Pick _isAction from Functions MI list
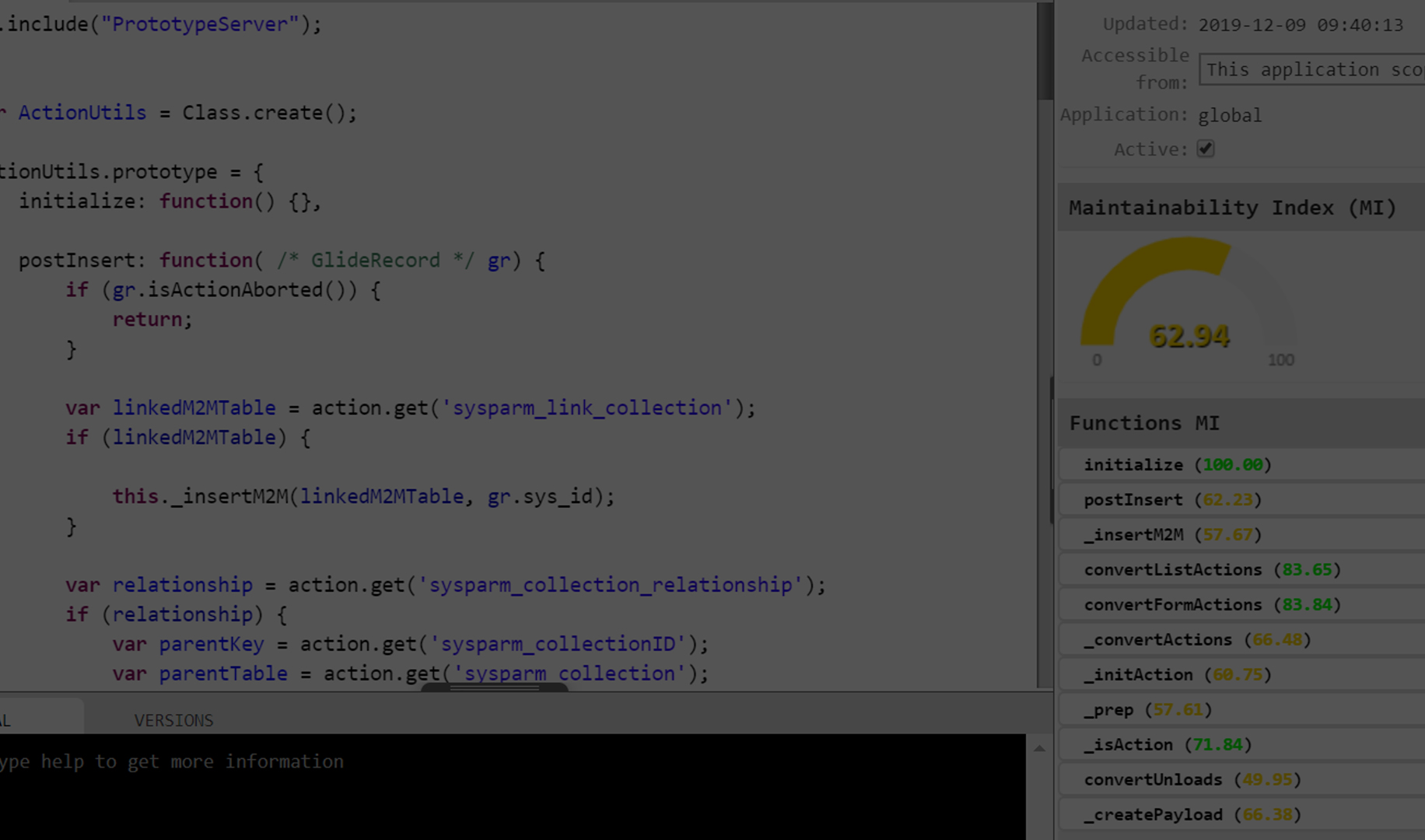The image size is (1425, 840). (1167, 744)
